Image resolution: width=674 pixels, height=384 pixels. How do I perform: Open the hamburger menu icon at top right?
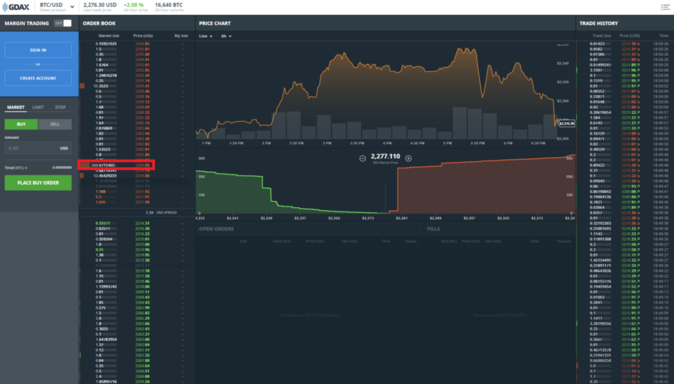pyautogui.click(x=665, y=7)
